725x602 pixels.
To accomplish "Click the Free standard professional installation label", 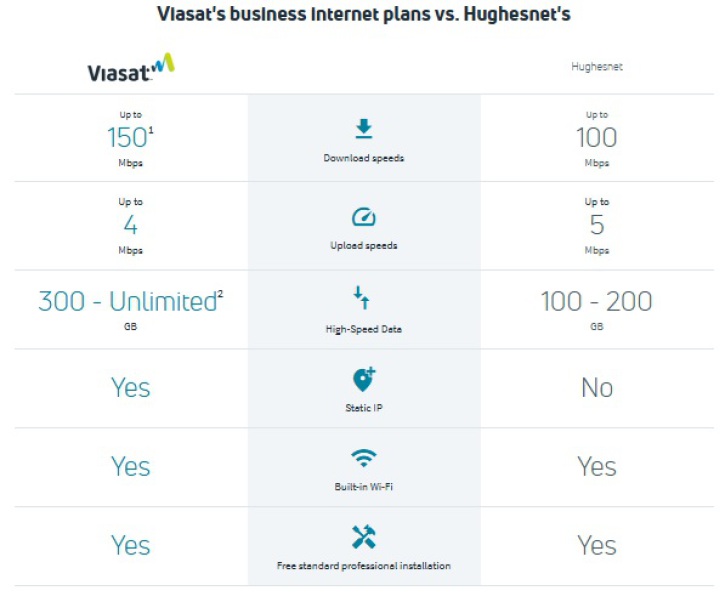I will (x=363, y=566).
